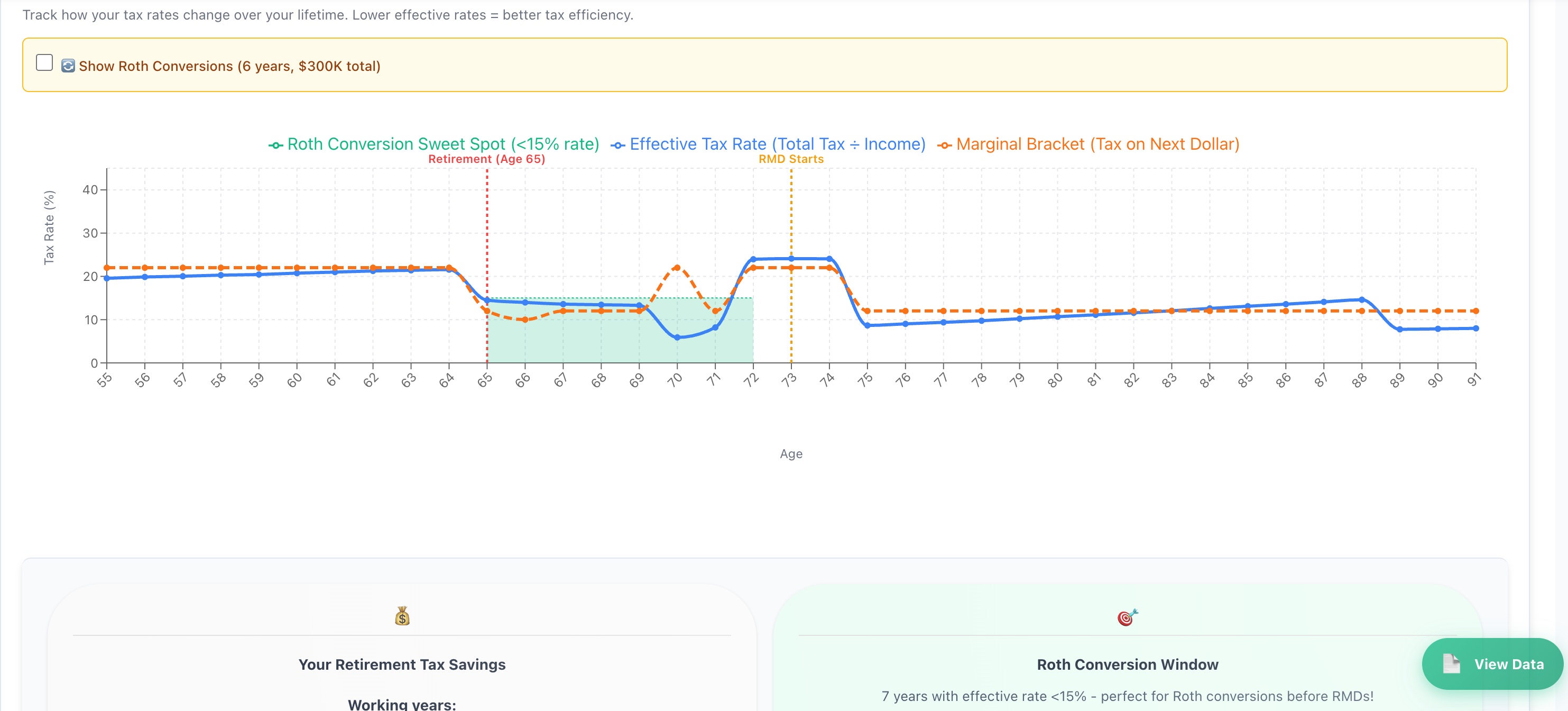Click the Age axis title
This screenshot has width=1568, height=711.
tap(791, 454)
